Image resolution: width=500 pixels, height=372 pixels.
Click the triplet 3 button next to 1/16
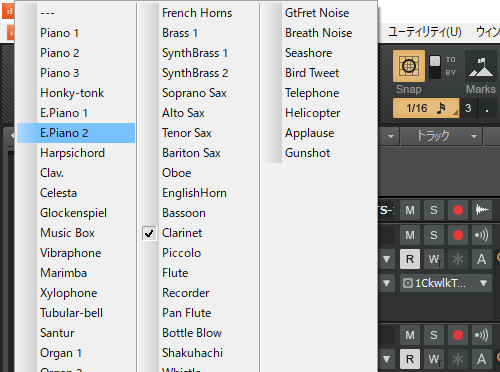point(468,108)
